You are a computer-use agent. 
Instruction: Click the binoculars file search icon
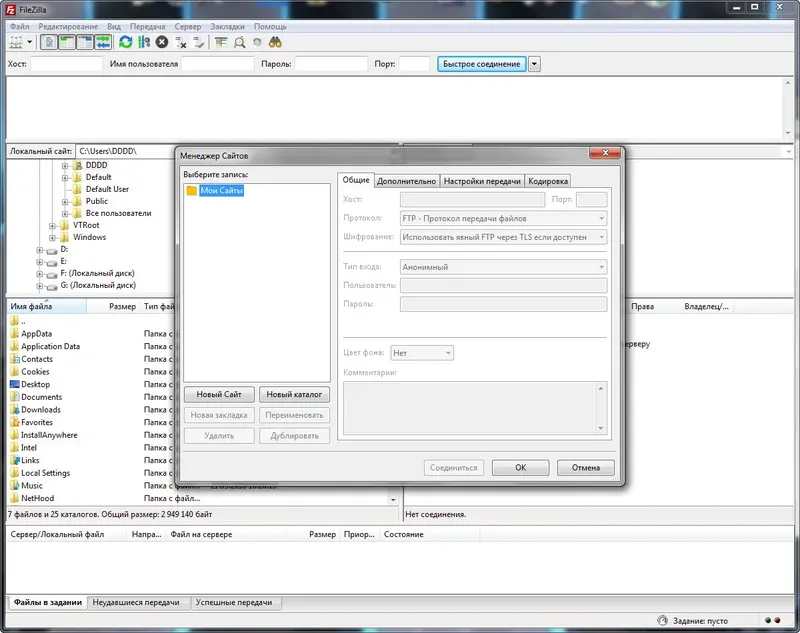pos(275,42)
